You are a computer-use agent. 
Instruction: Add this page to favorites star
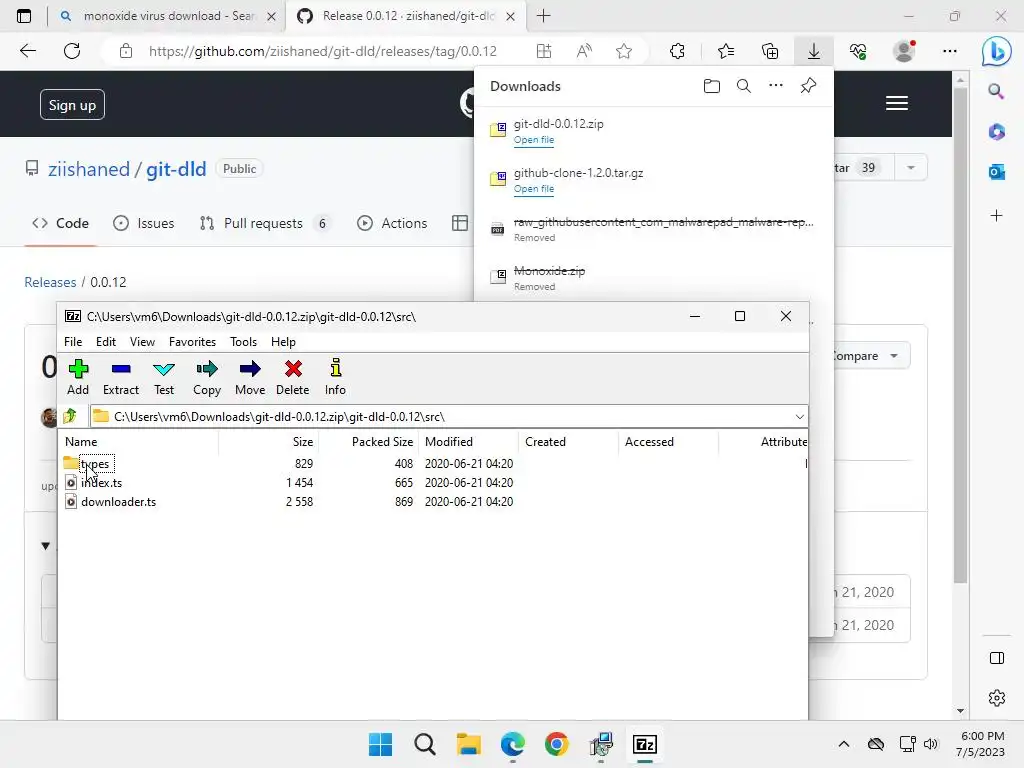click(x=624, y=51)
